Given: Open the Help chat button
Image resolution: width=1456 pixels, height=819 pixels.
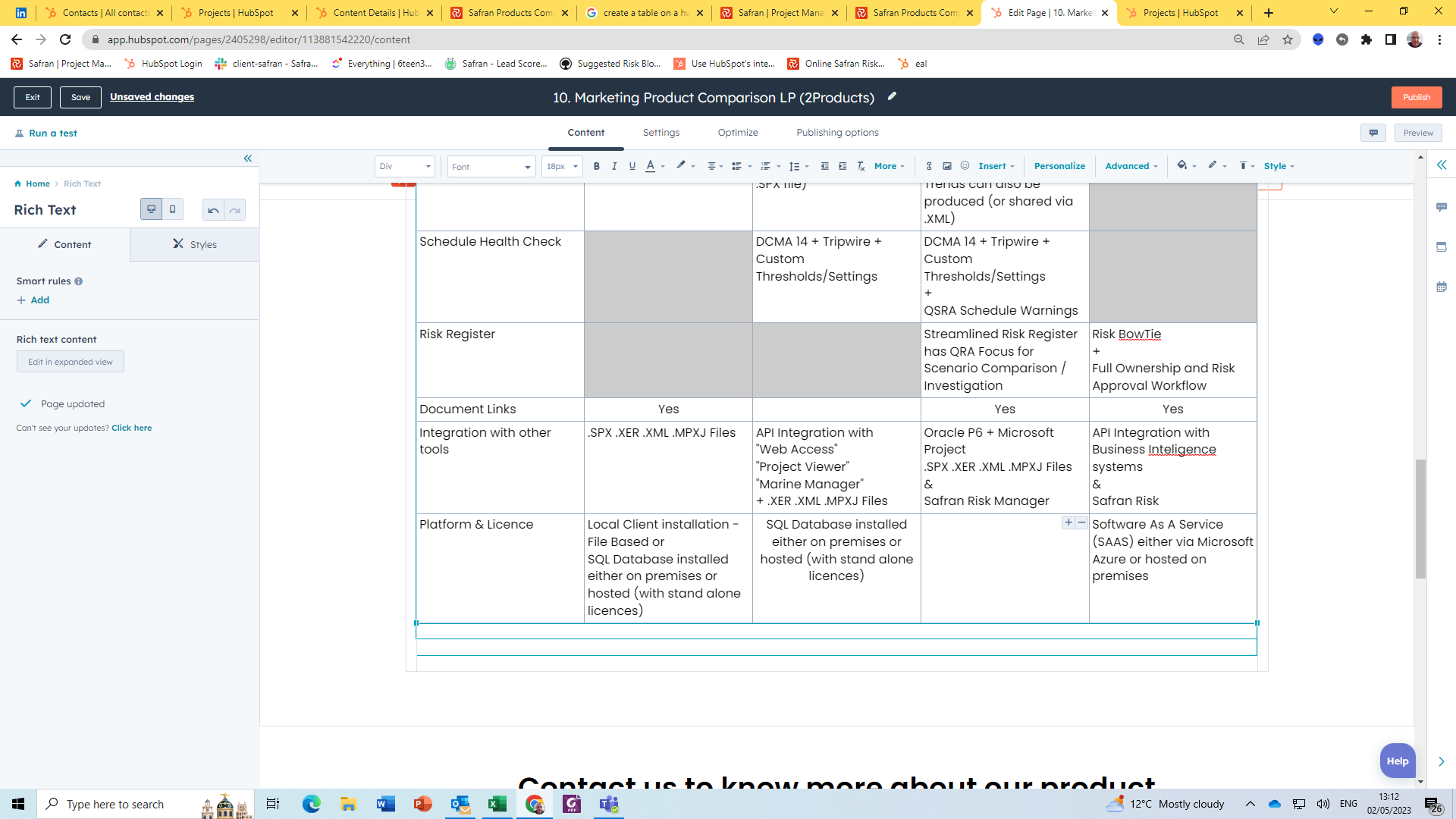Looking at the screenshot, I should [x=1398, y=761].
